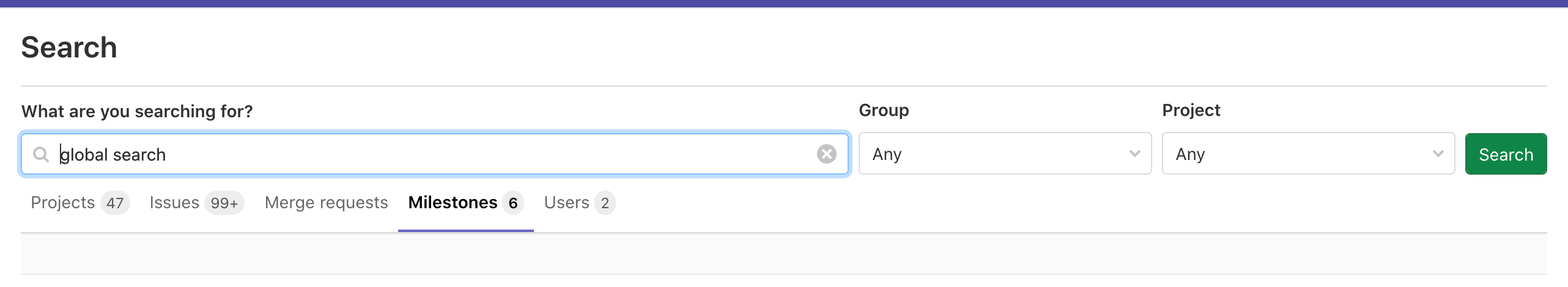Viewport: 1568px width, 287px height.
Task: Switch to the Projects results tab
Action: coord(63,203)
